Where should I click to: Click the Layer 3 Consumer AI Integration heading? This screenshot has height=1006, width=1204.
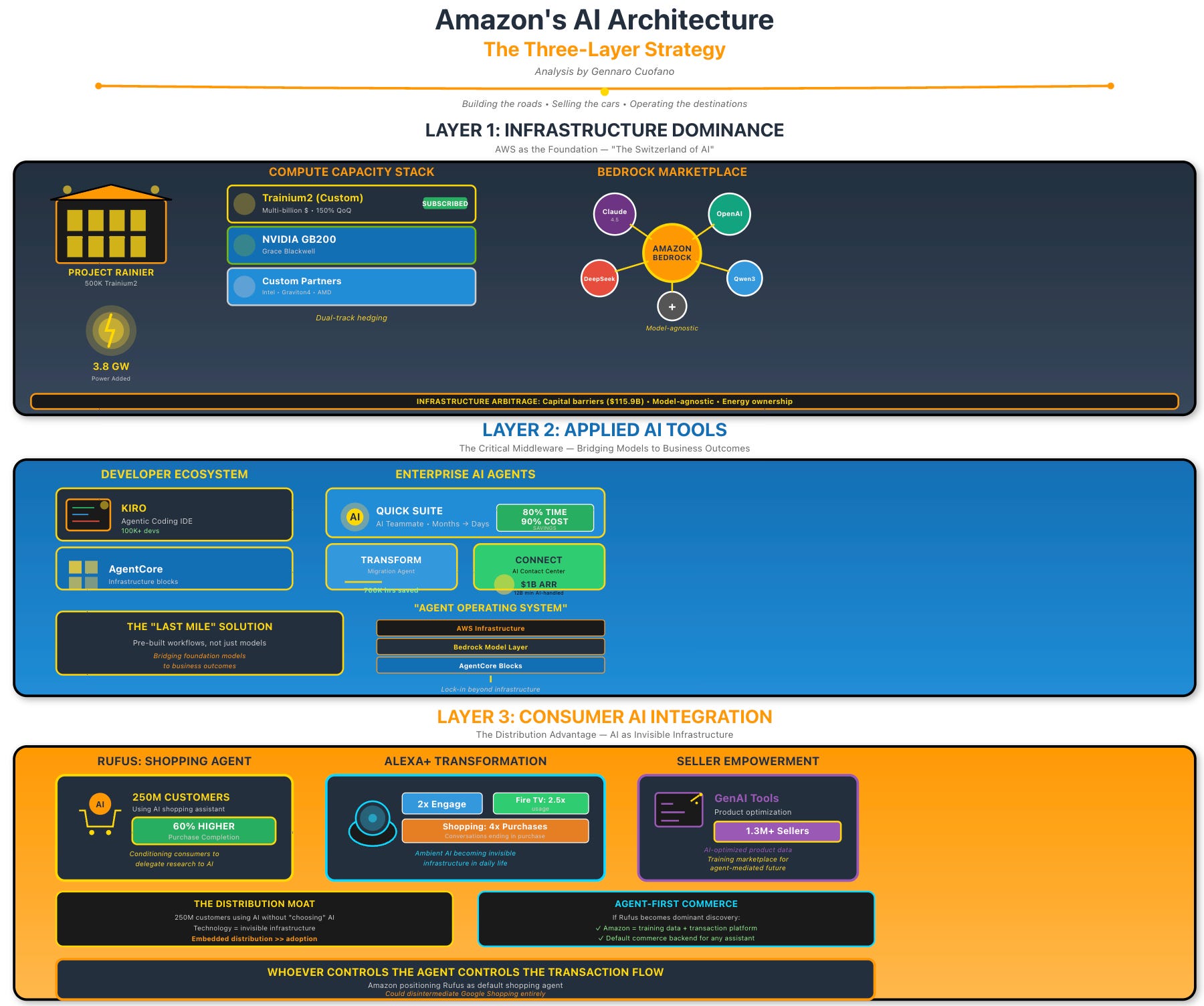click(x=604, y=717)
